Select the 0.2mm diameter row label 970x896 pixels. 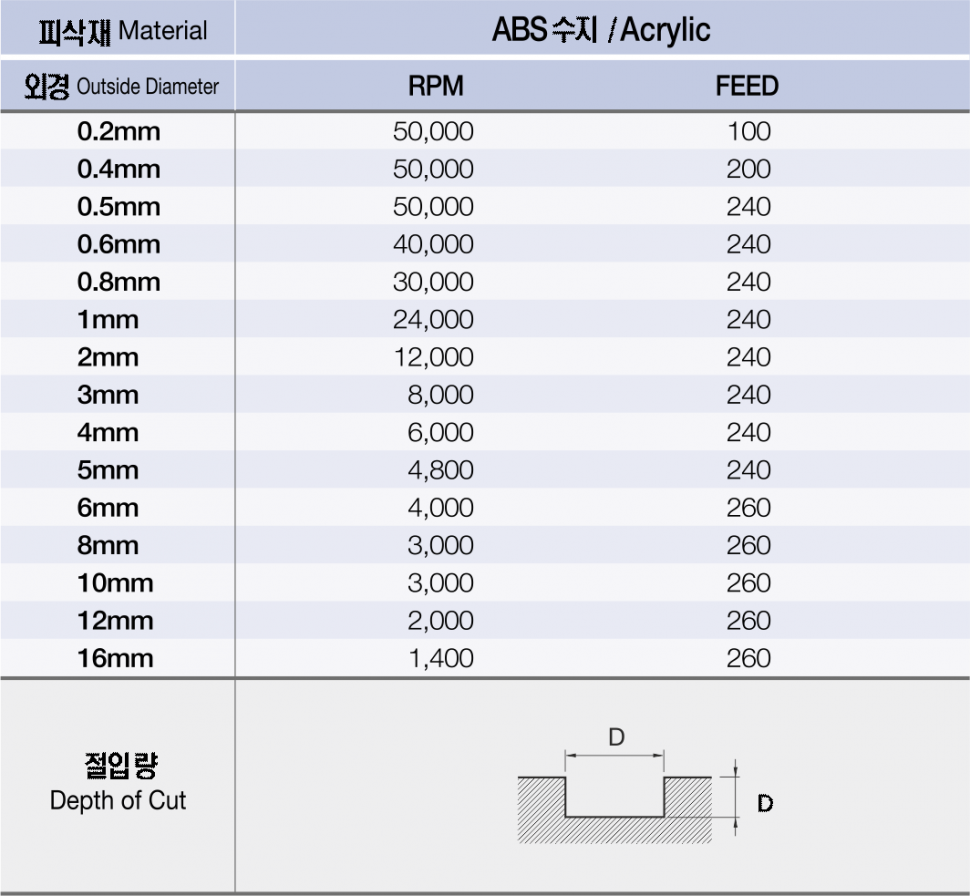(x=118, y=131)
